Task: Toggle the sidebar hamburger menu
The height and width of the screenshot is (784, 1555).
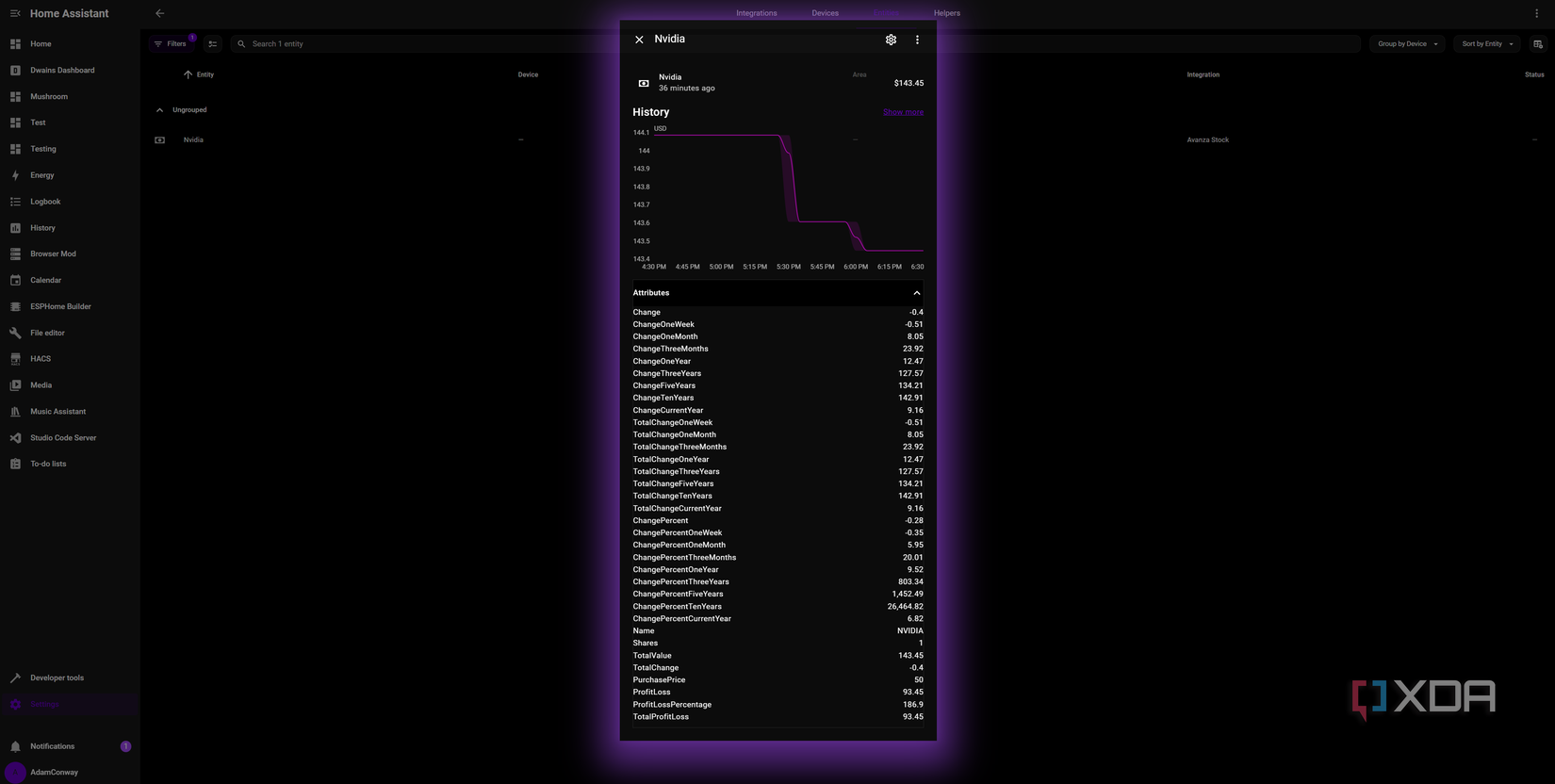Action: pos(15,13)
